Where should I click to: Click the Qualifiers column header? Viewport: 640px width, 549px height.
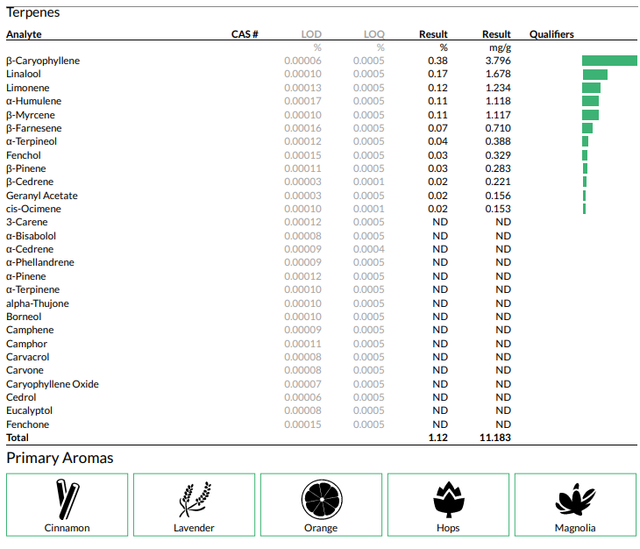point(551,34)
